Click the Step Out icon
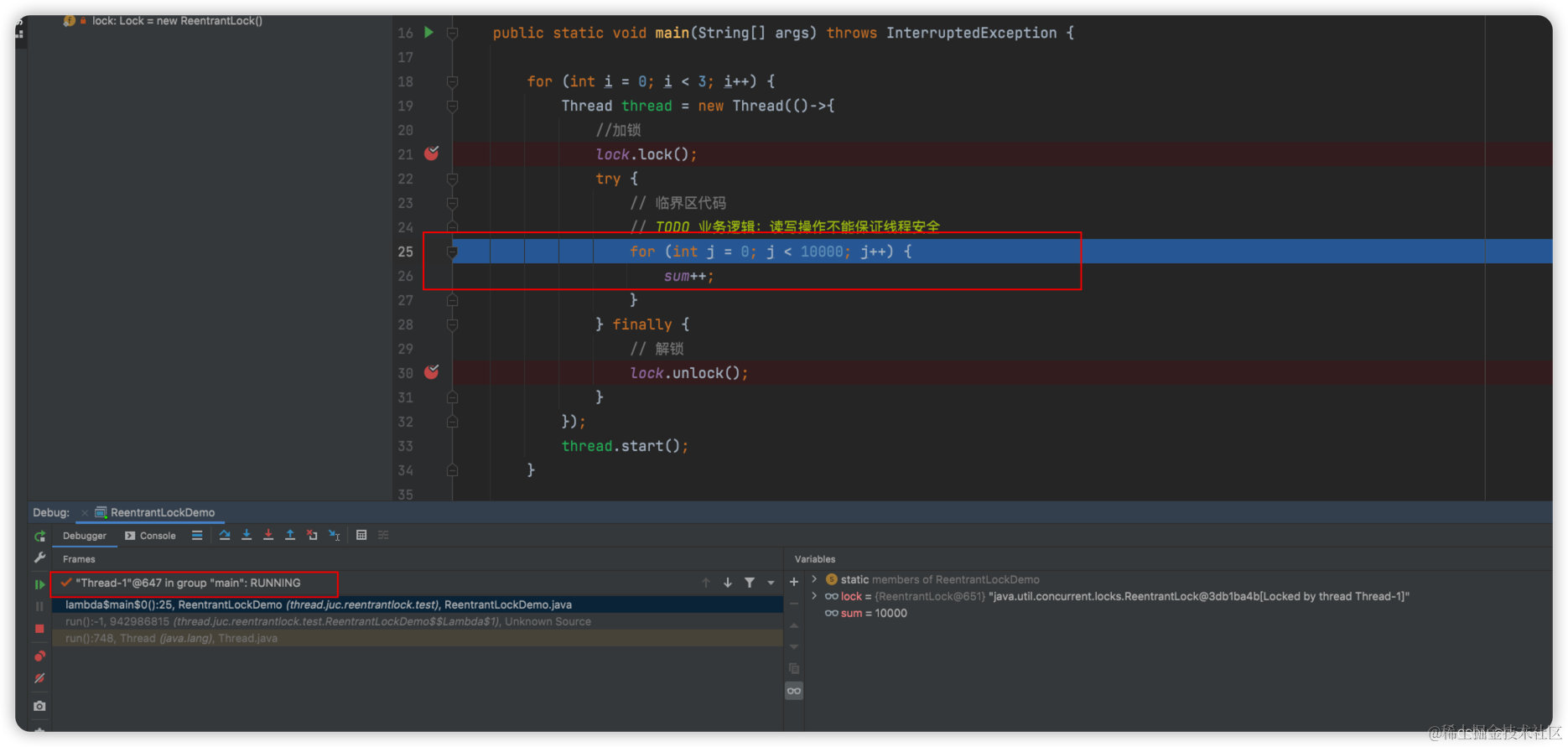1568x747 pixels. (290, 535)
